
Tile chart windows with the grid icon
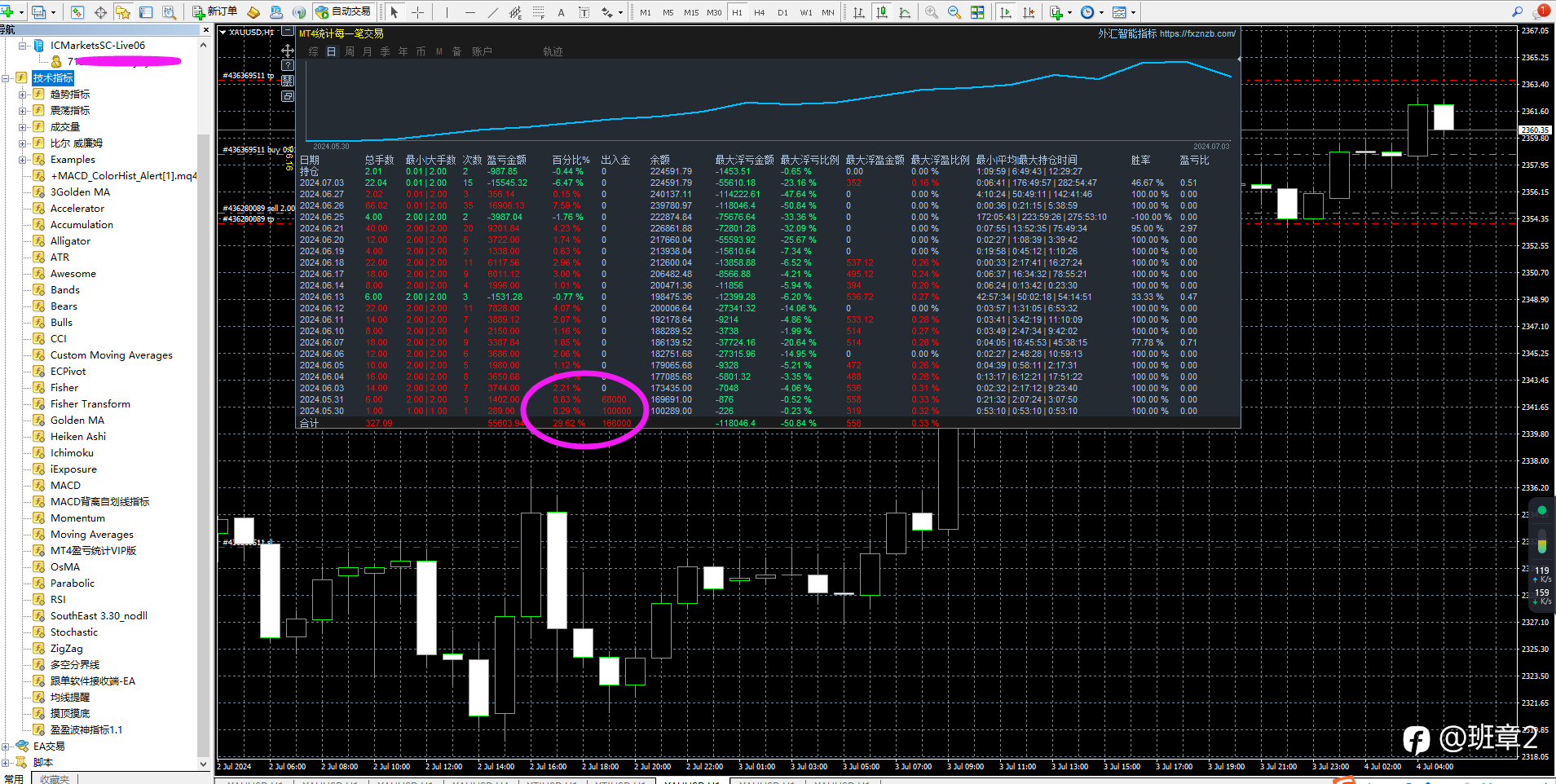tap(977, 12)
